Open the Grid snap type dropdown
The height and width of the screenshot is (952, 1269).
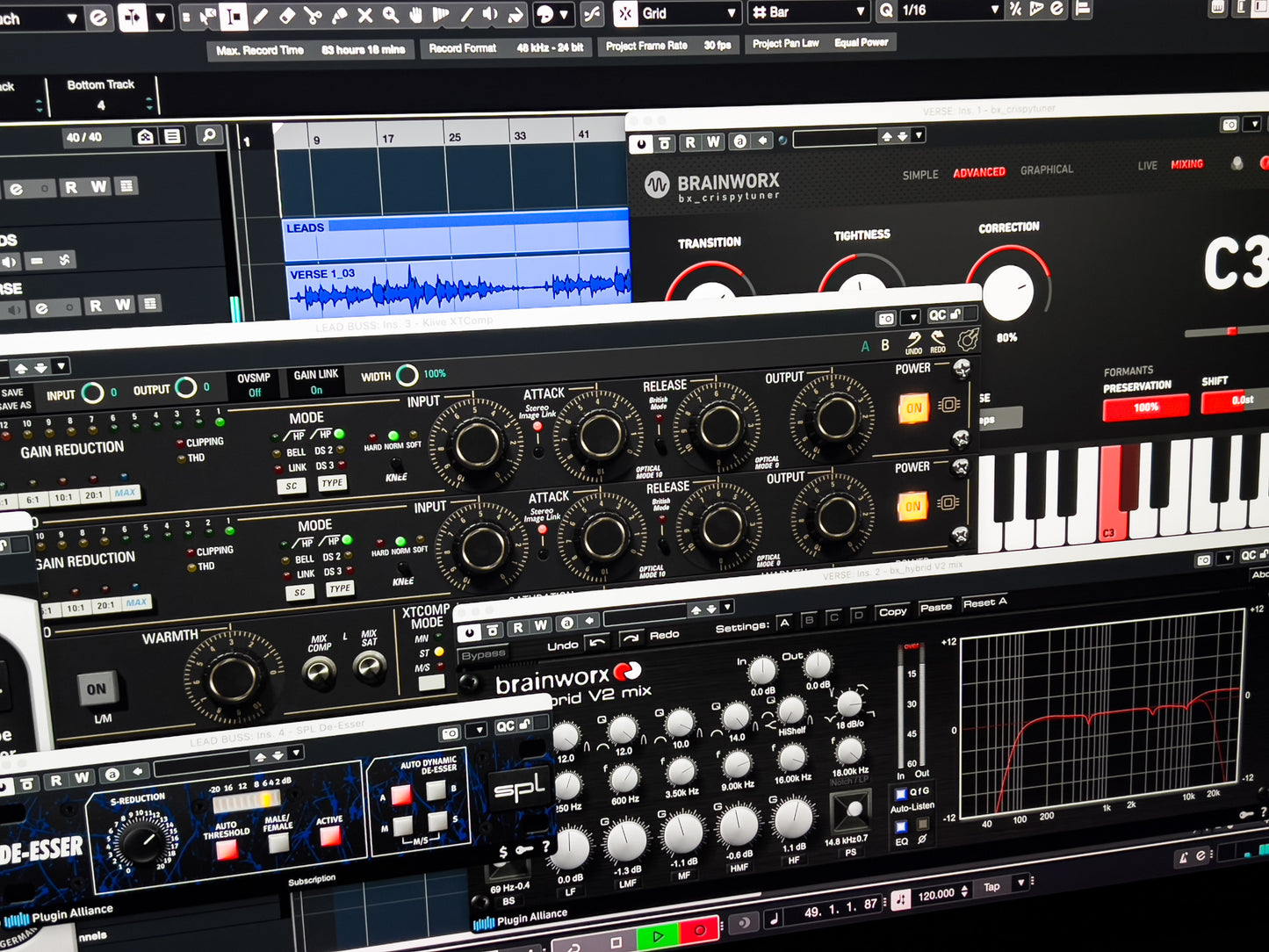(731, 13)
